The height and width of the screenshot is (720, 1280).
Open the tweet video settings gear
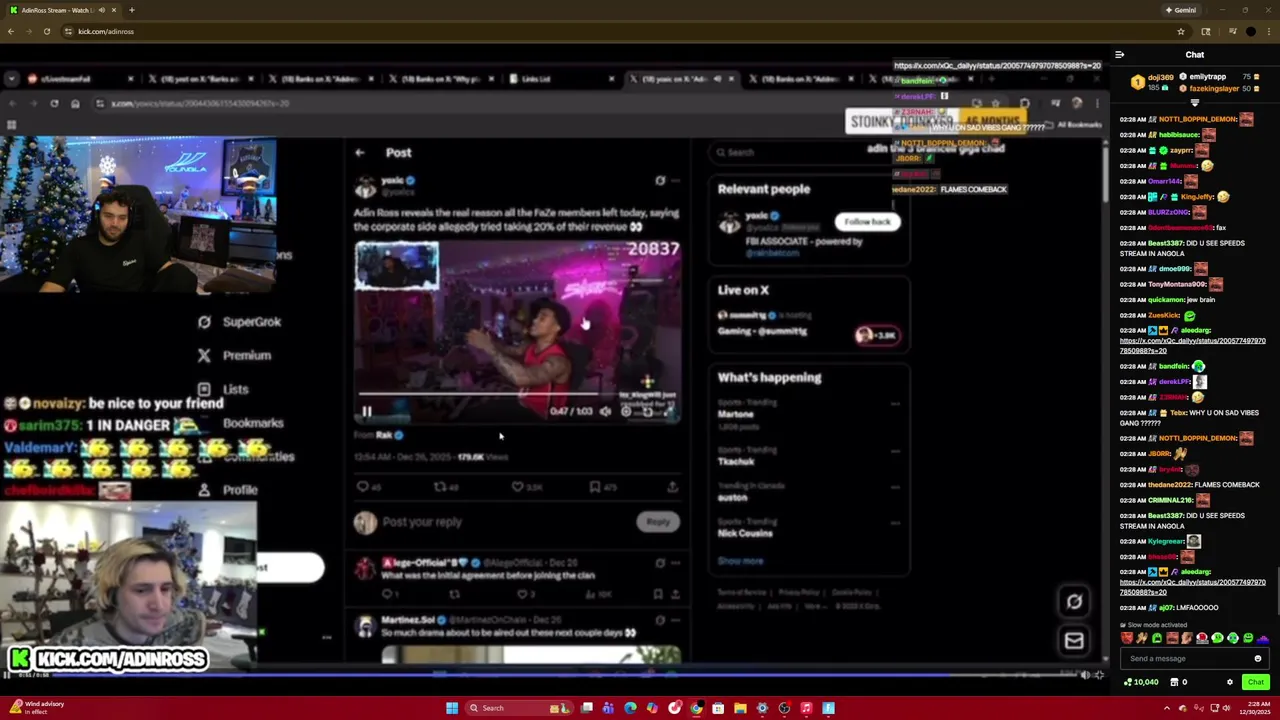(626, 411)
